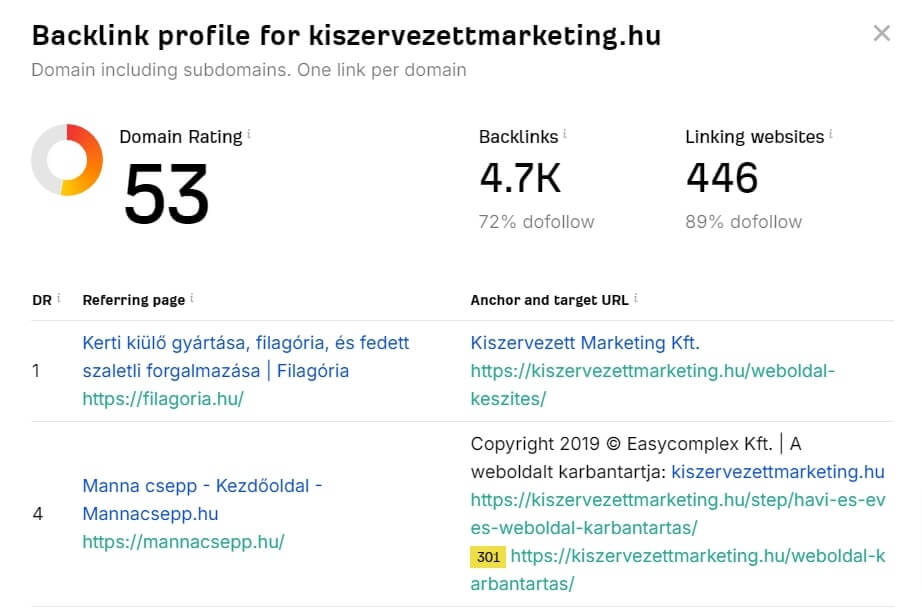The height and width of the screenshot is (611, 922).
Task: Click the Copyright 2019 © Easycomplex Kft. text
Action: [x=621, y=443]
